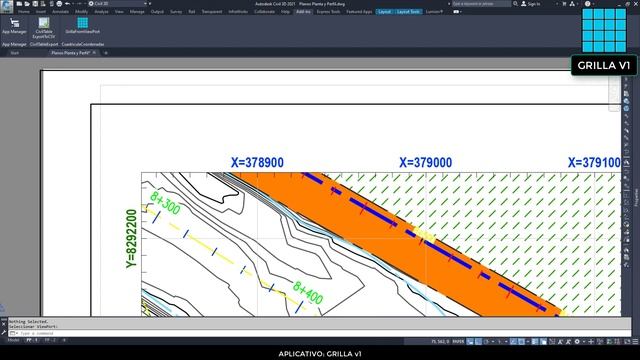
Task: Click the plus button for new drawing tab
Action: (x=106, y=53)
